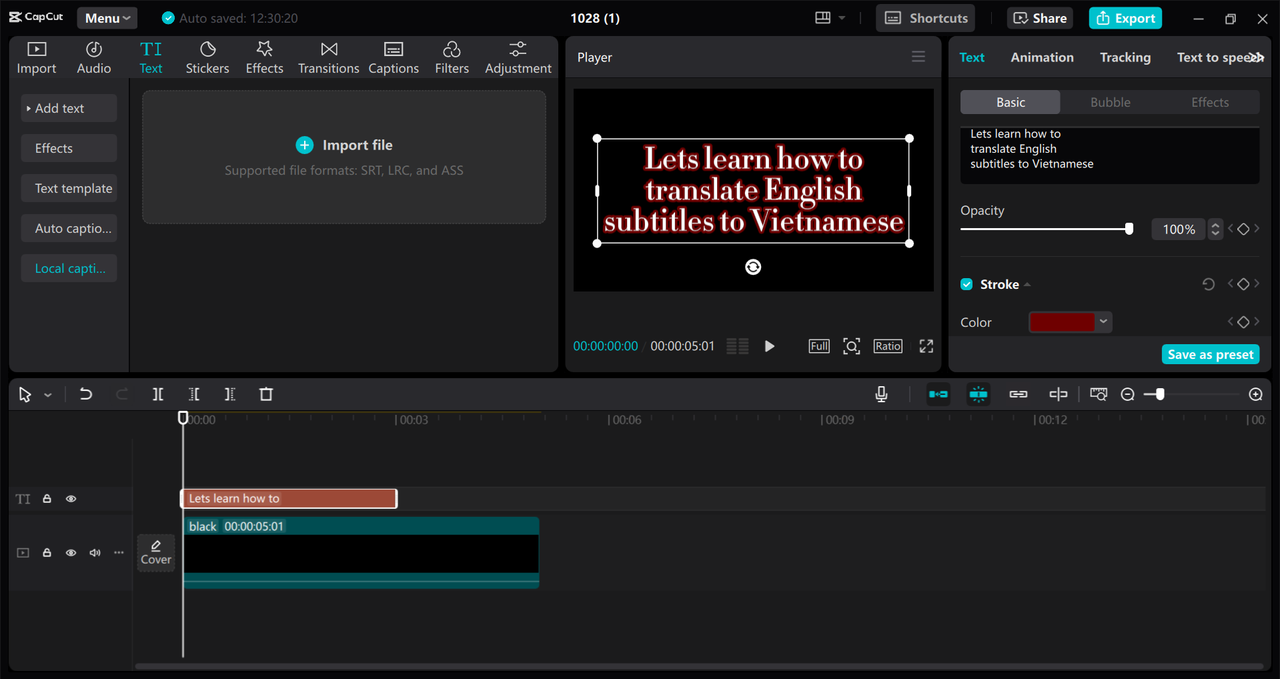
Task: Open the Audio library tab
Action: [x=94, y=58]
